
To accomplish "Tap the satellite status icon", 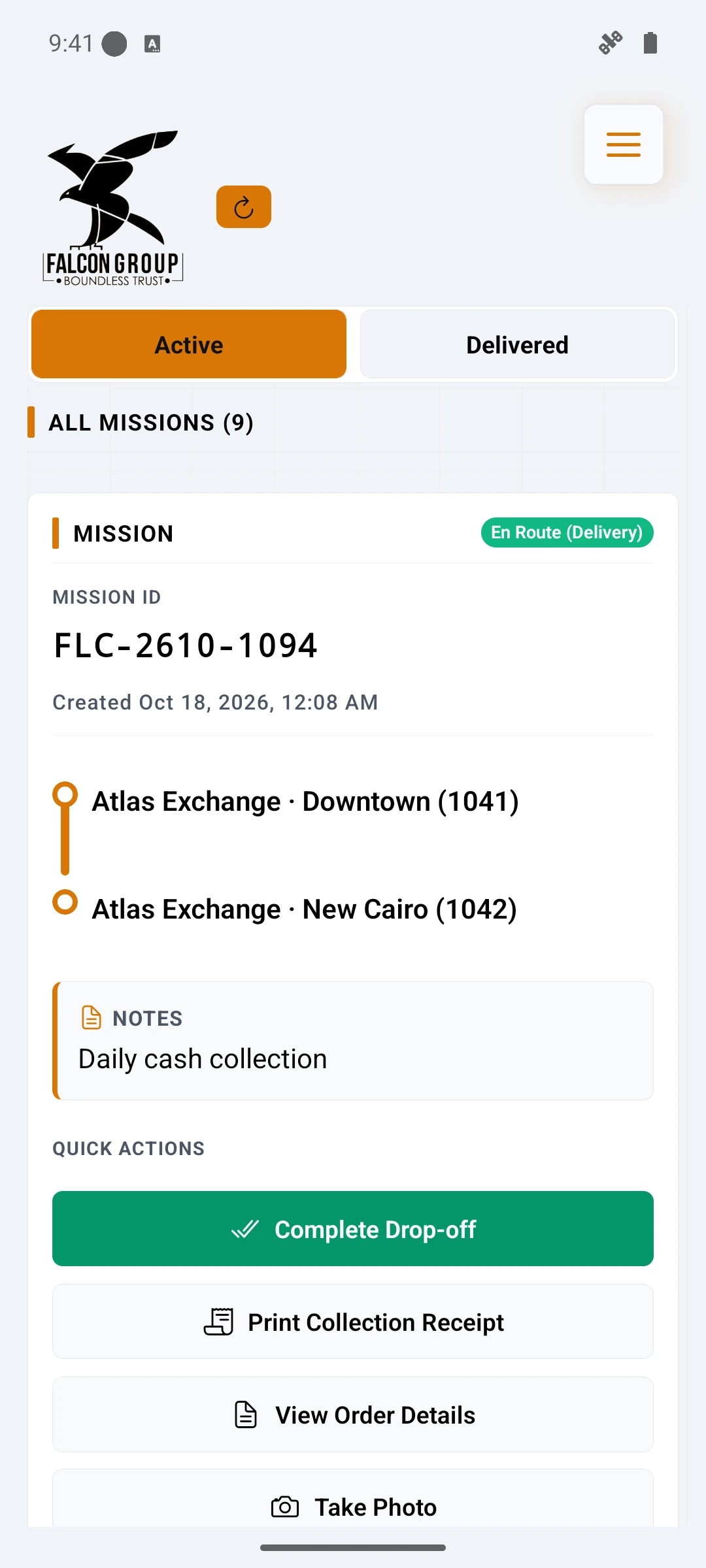I will pyautogui.click(x=611, y=43).
